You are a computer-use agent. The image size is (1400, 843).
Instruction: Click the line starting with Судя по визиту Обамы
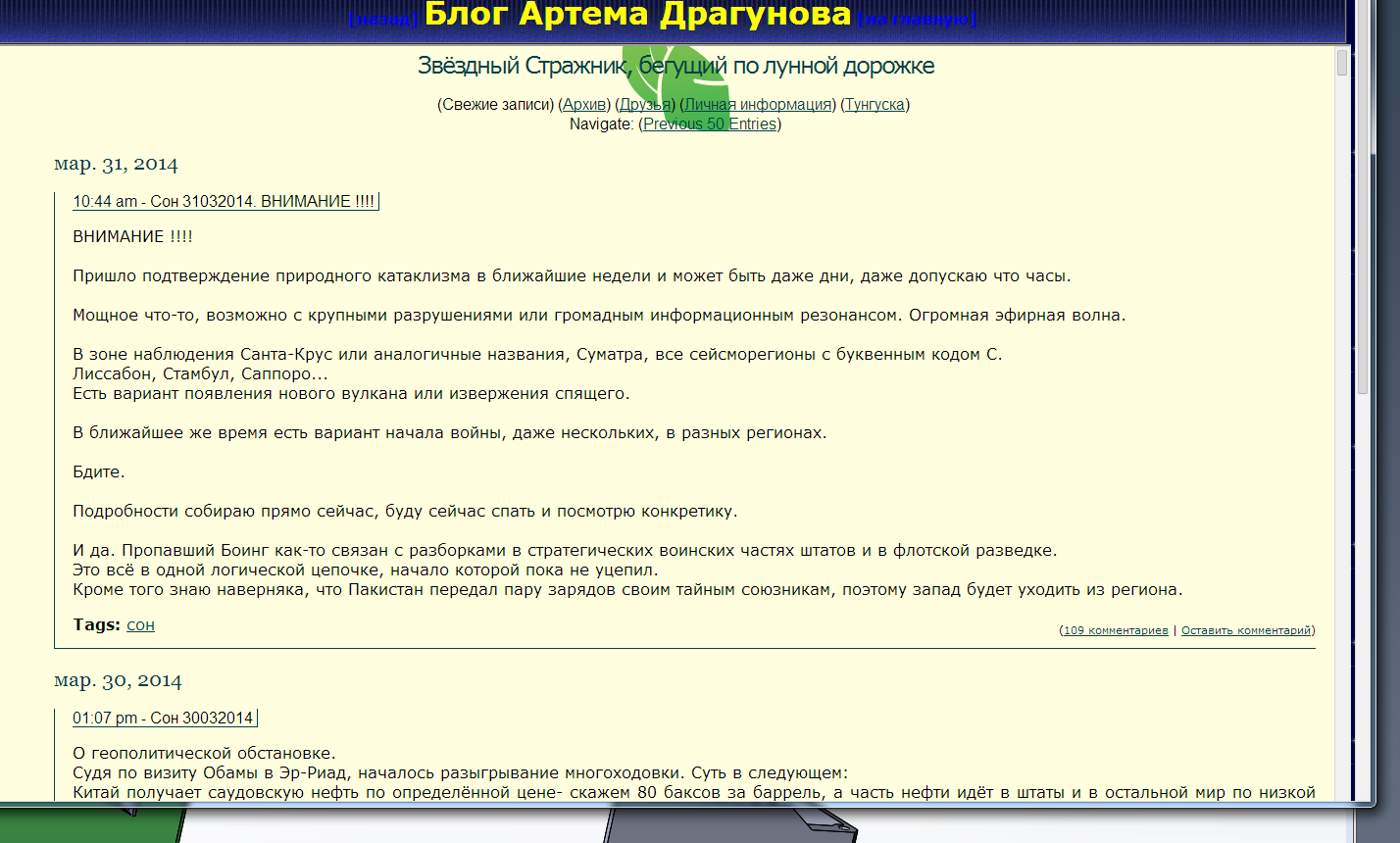[460, 772]
